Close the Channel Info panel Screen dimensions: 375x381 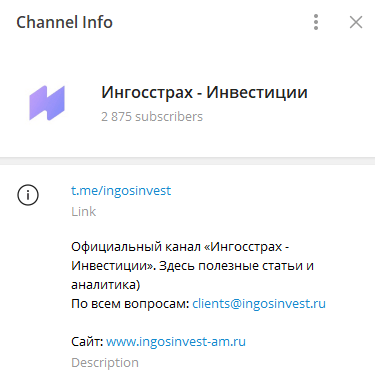(356, 22)
